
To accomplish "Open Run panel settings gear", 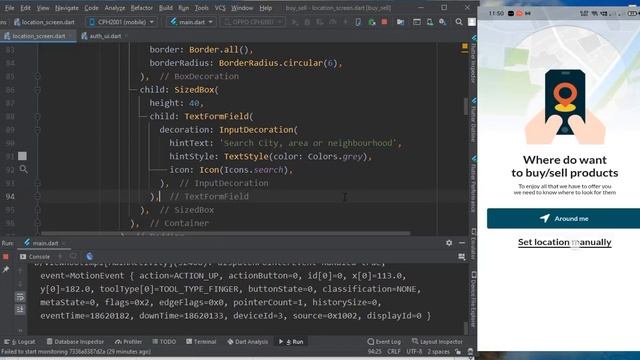I will pos(449,243).
